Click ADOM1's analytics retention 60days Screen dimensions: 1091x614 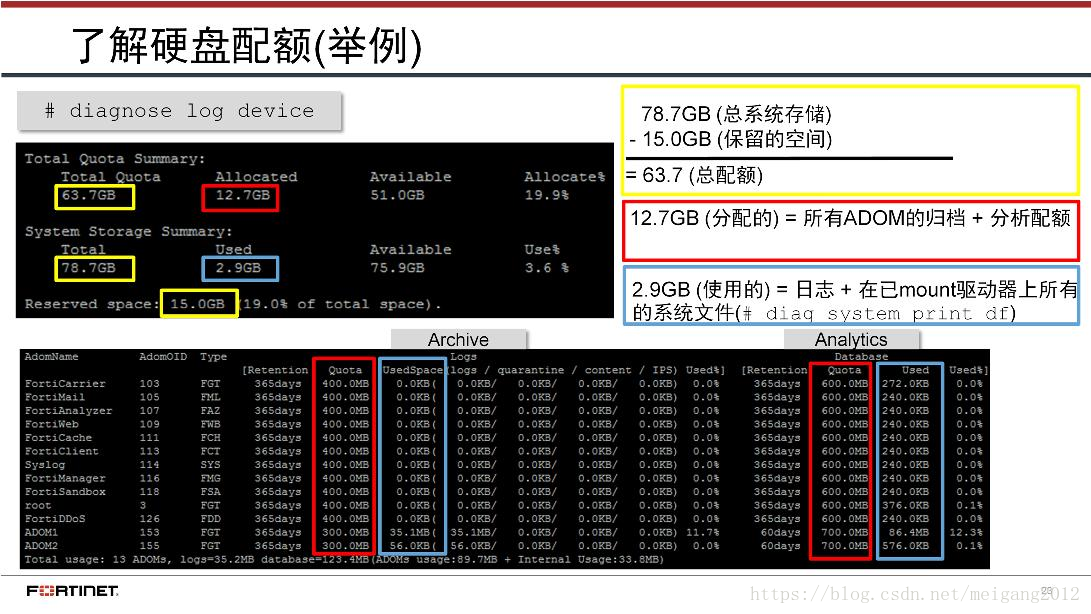[x=780, y=533]
